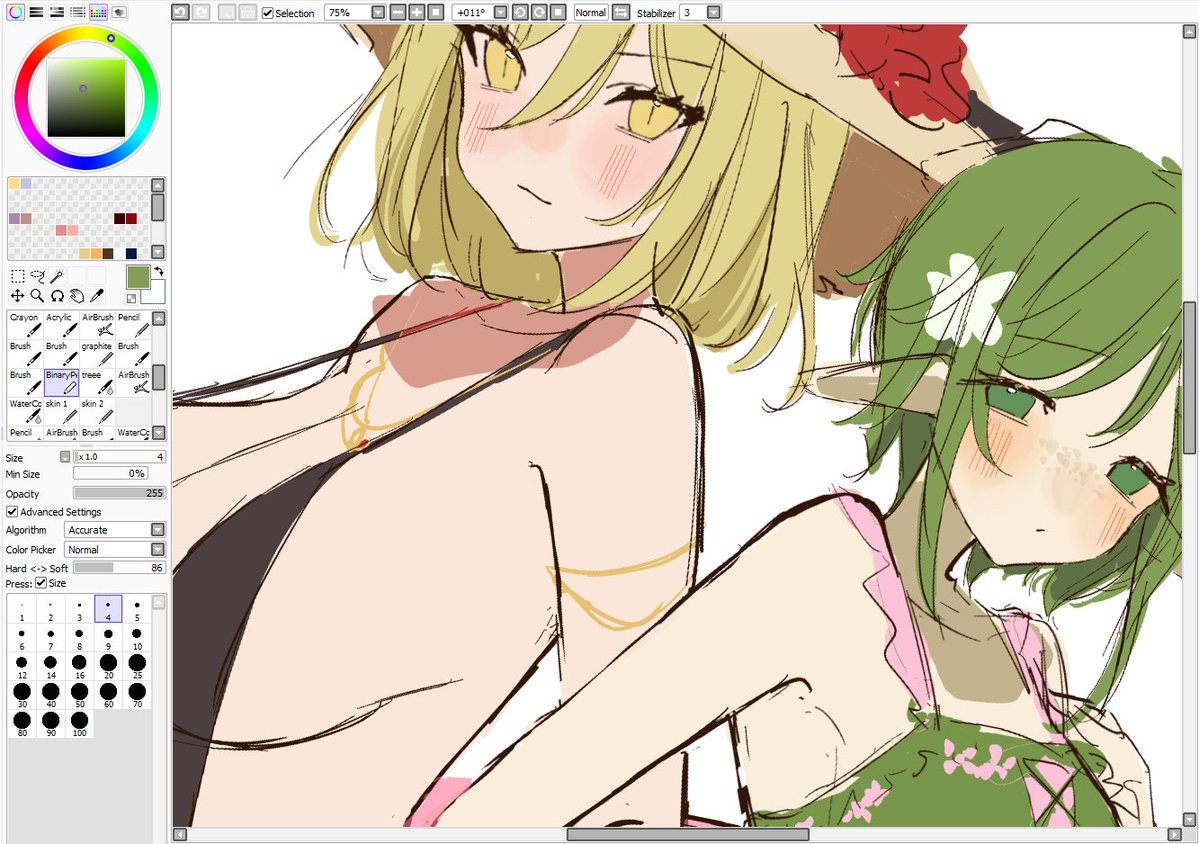The height and width of the screenshot is (844, 1199).
Task: Zoom out with the minus button
Action: click(x=398, y=12)
